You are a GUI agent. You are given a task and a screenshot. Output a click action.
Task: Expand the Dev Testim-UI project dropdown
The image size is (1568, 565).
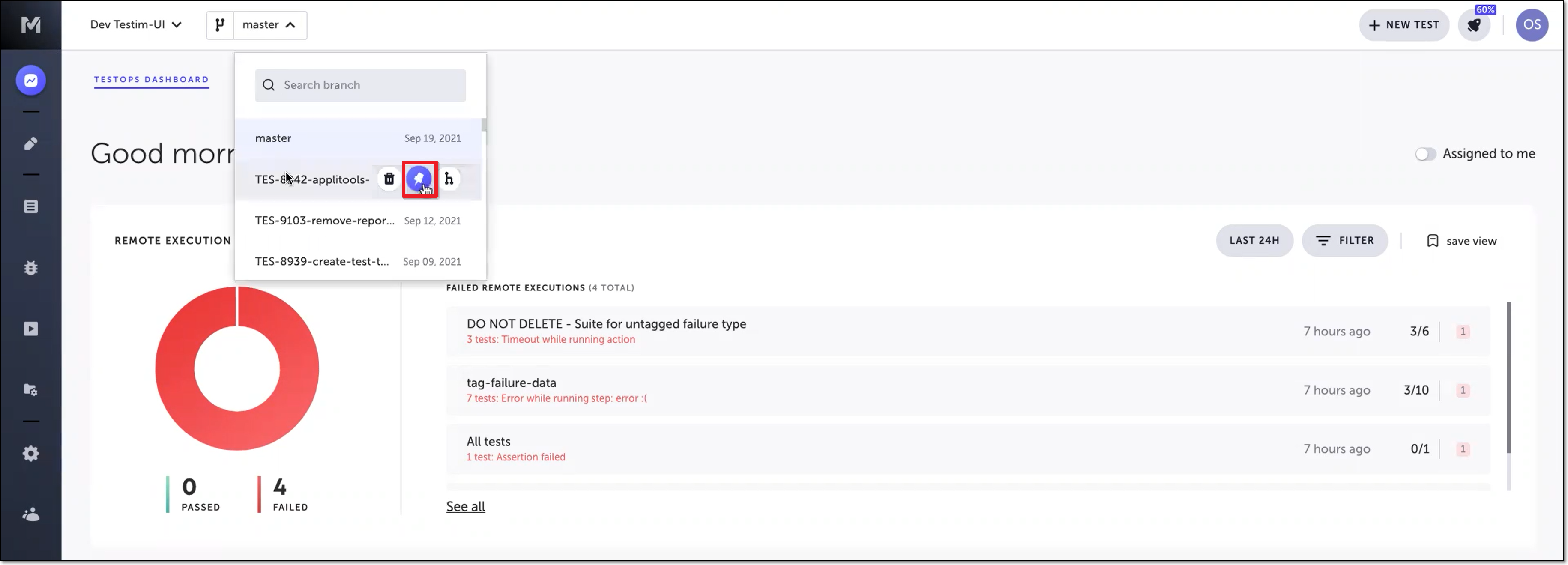(136, 25)
